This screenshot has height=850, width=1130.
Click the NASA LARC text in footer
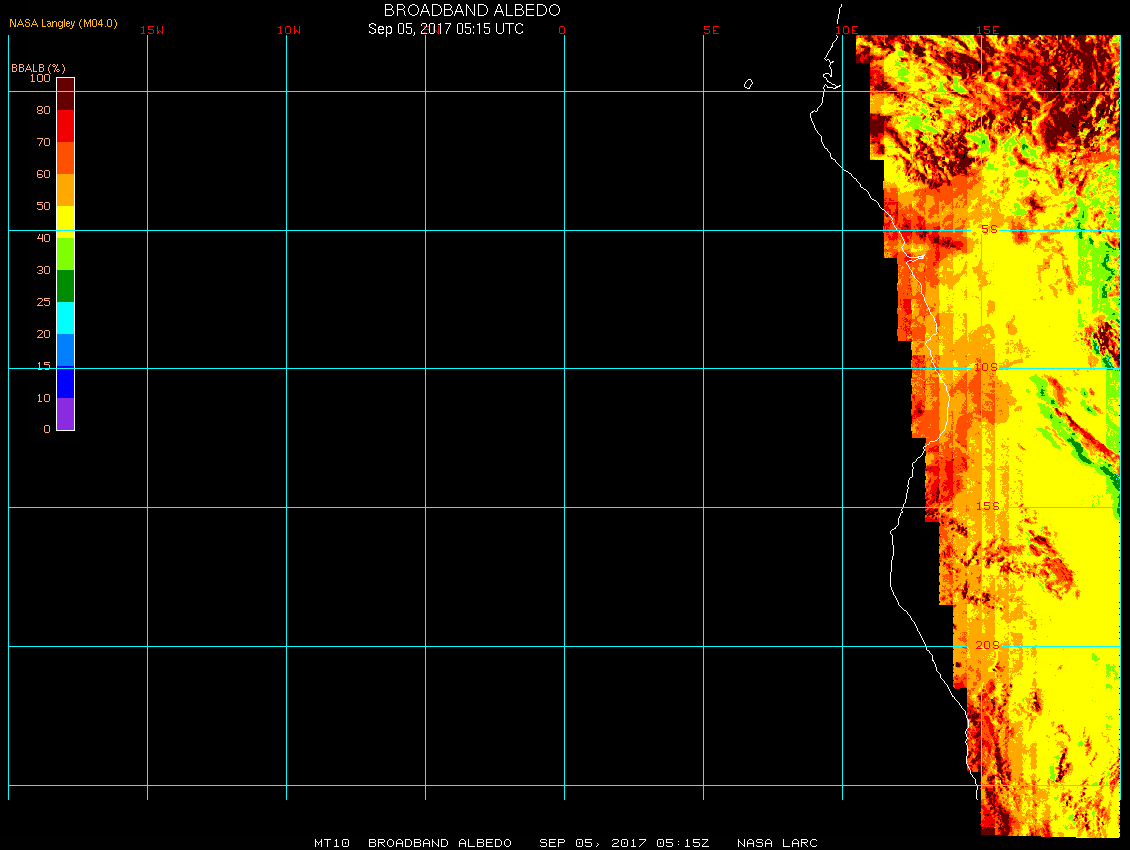777,843
